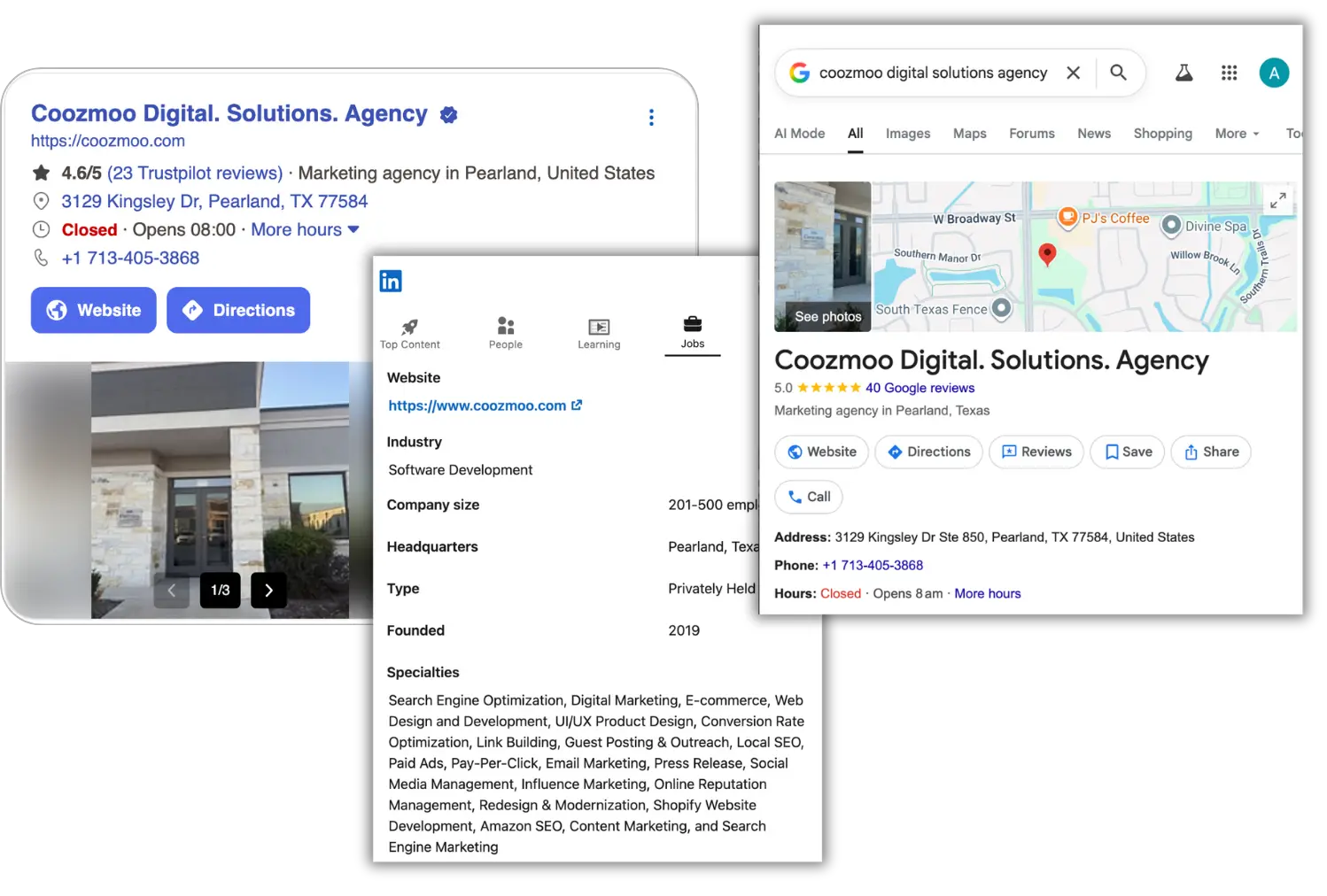The height and width of the screenshot is (896, 1327).
Task: Click the Directions pill button in Google panel
Action: [928, 452]
